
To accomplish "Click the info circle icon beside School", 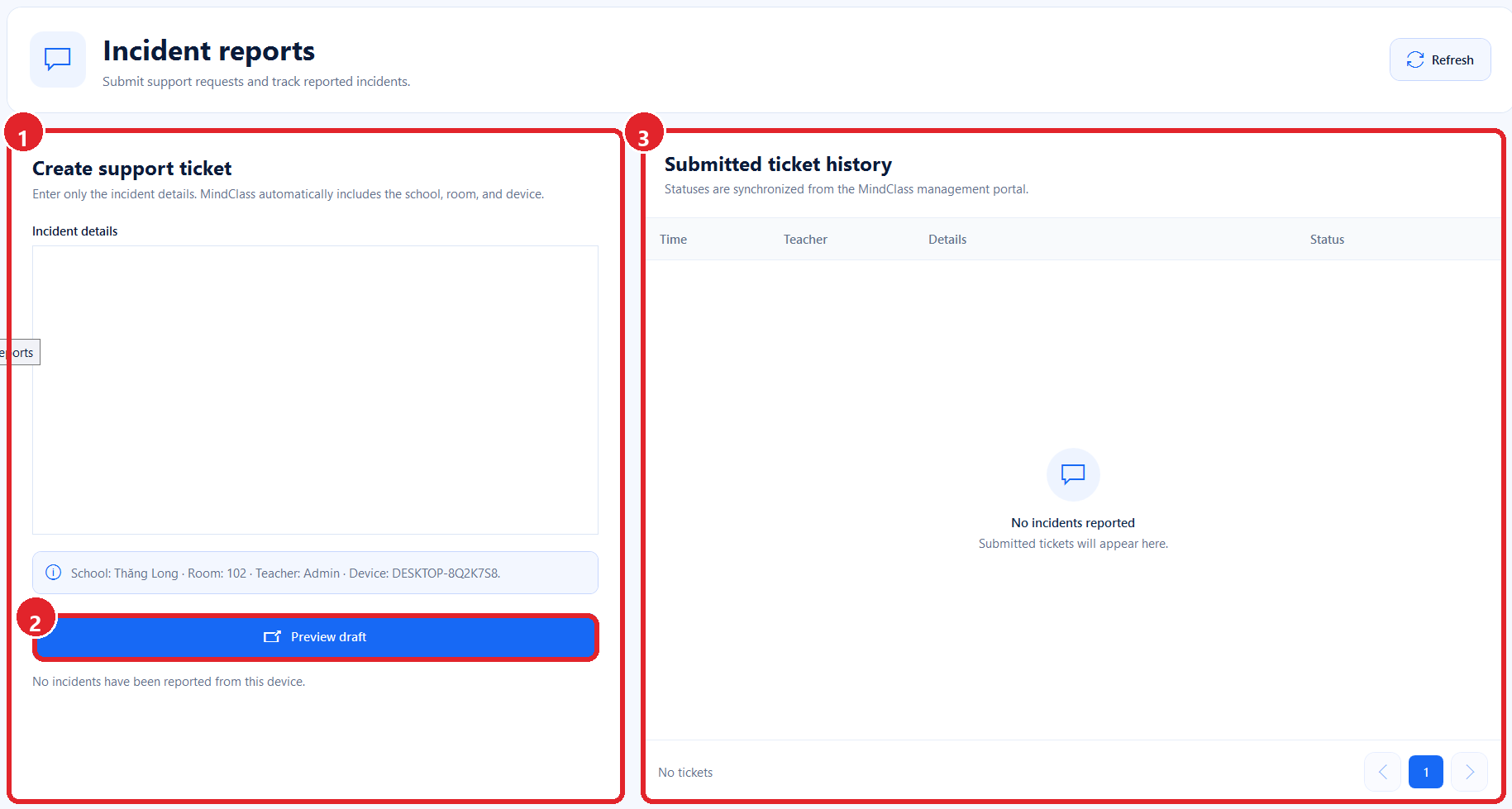I will (53, 572).
